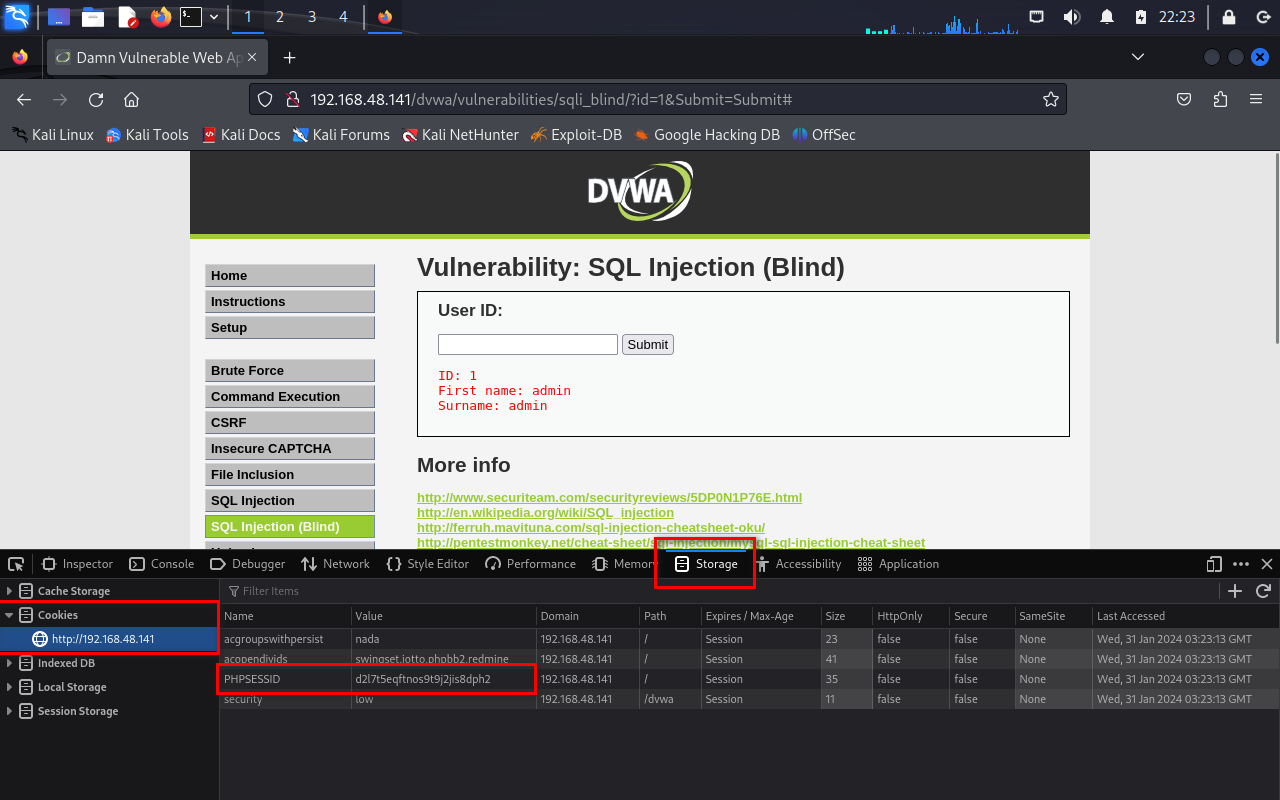The width and height of the screenshot is (1280, 800).
Task: Reload the current page
Action: pyautogui.click(x=96, y=99)
